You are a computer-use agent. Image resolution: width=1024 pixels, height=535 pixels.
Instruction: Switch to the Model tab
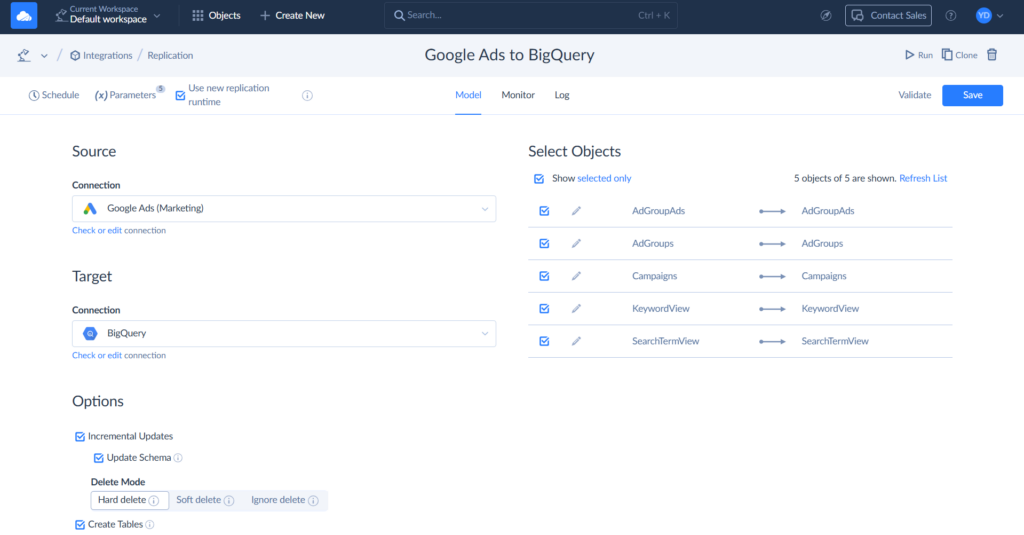coord(468,95)
